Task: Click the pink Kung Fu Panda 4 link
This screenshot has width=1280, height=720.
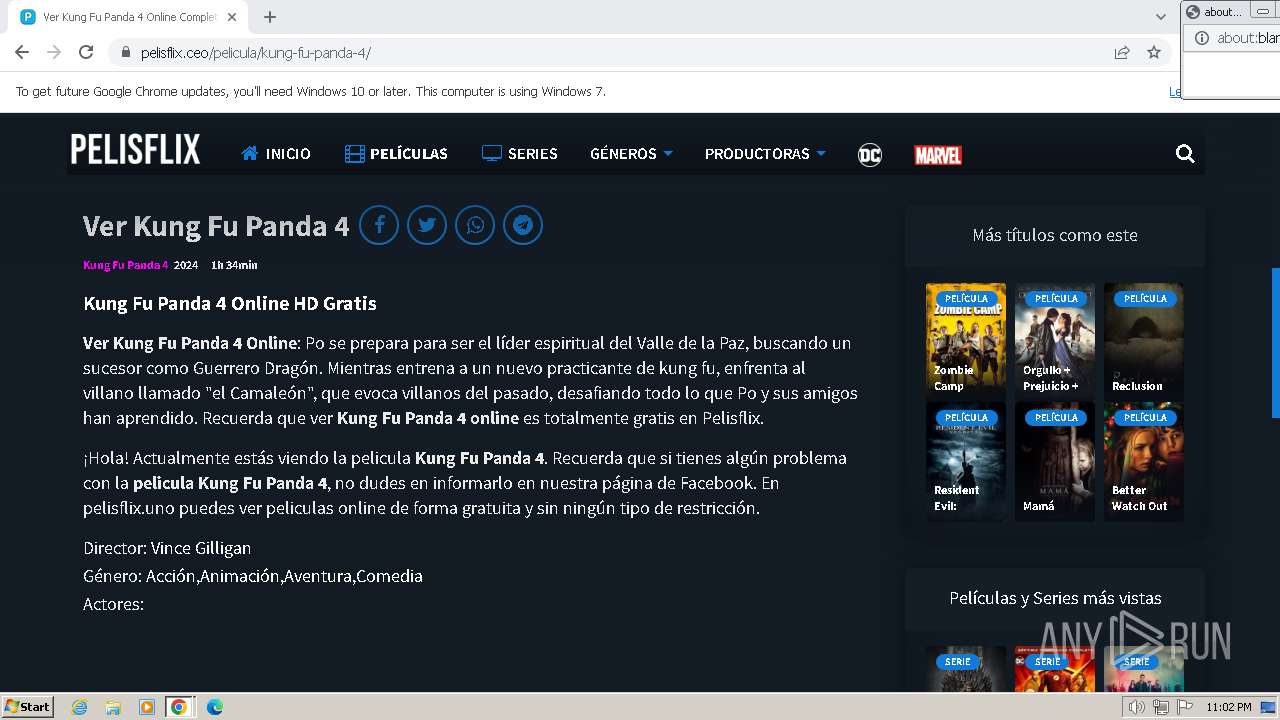Action: pyautogui.click(x=126, y=265)
